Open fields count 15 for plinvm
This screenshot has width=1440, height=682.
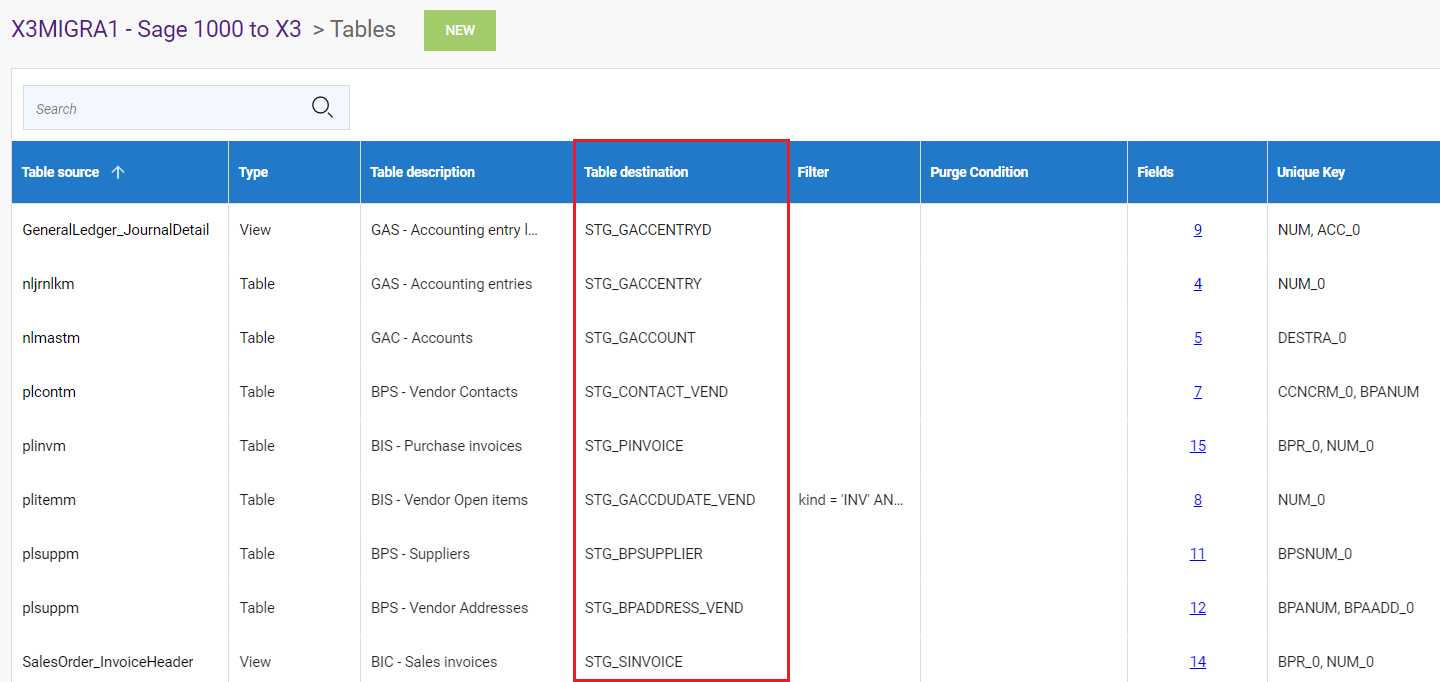1197,446
